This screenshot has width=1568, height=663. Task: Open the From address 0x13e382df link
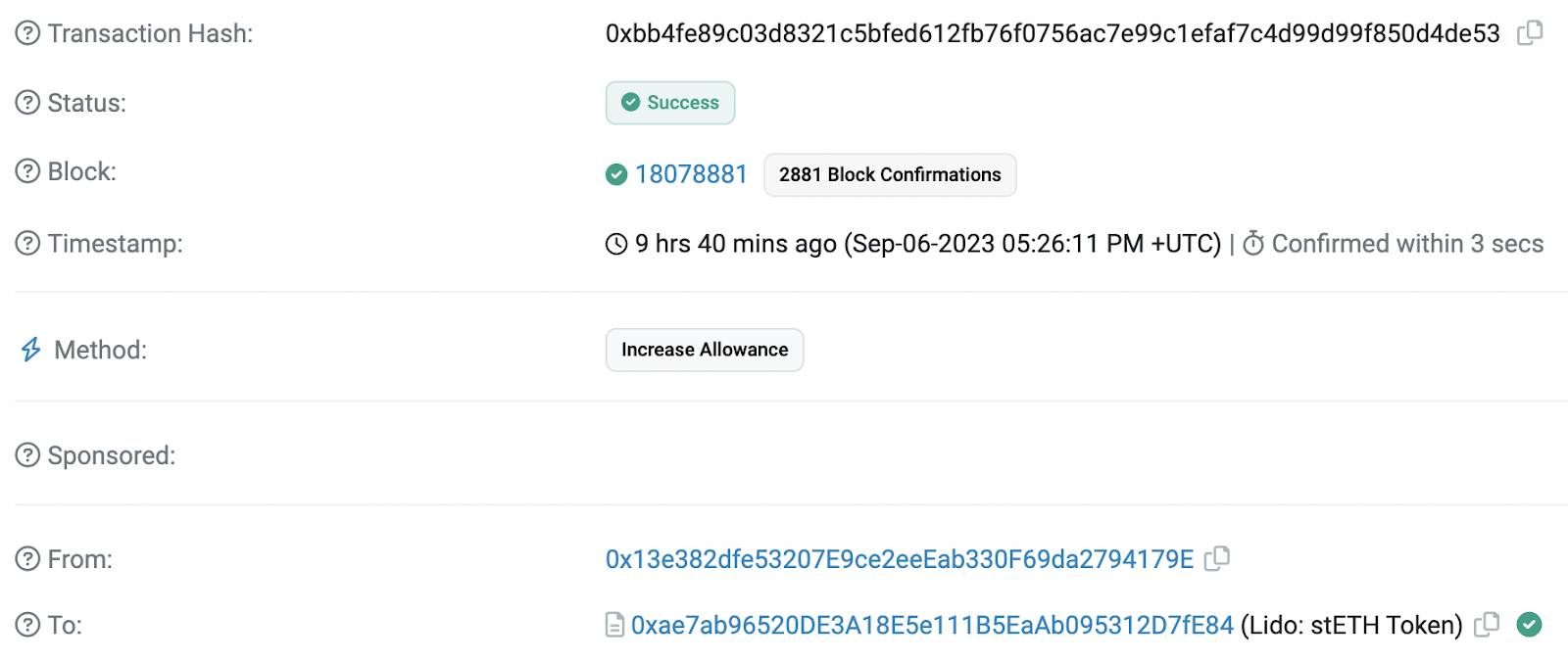point(900,559)
